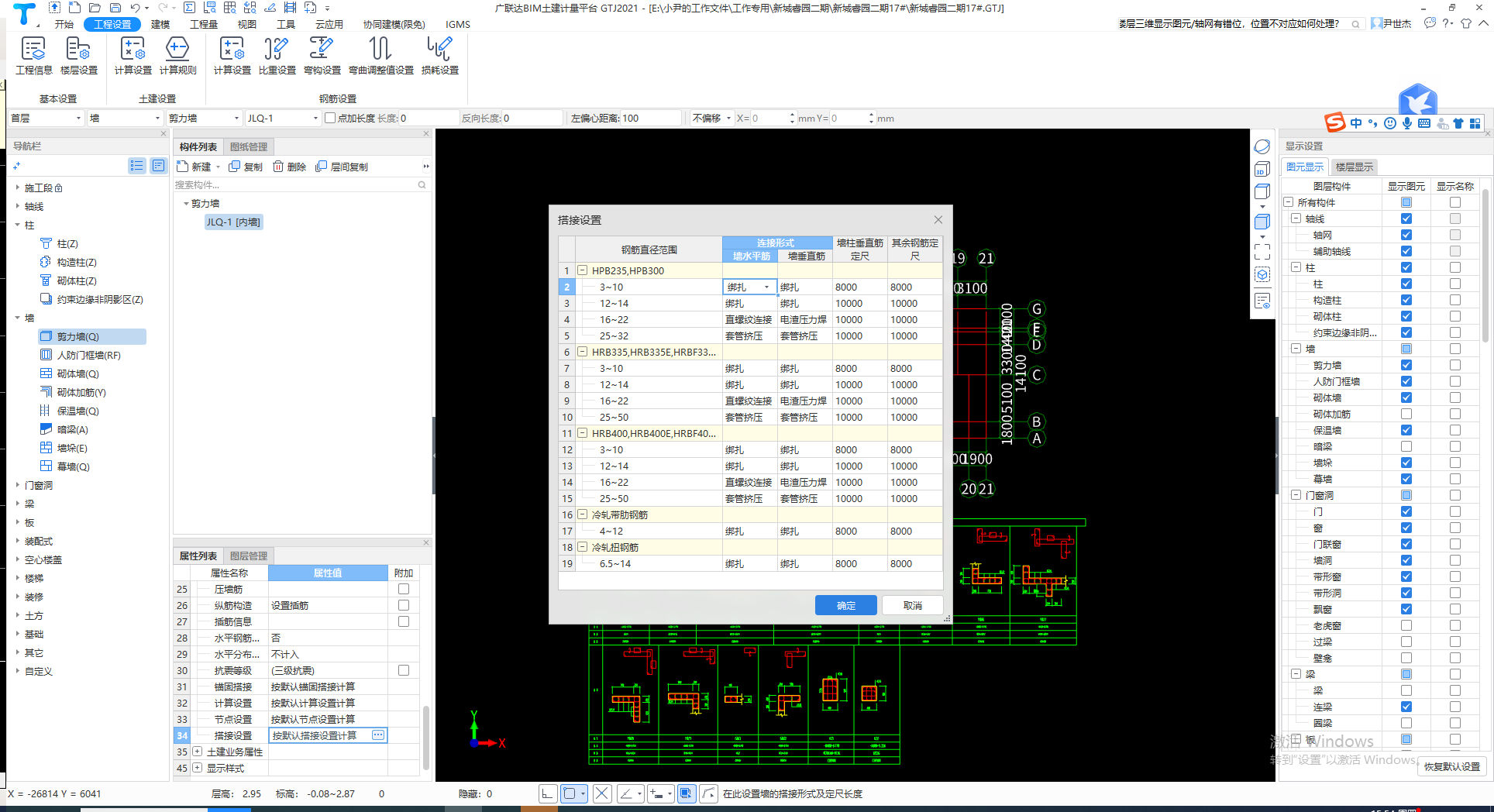
Task: Select 暗梁(A) tree item
Action: click(64, 429)
